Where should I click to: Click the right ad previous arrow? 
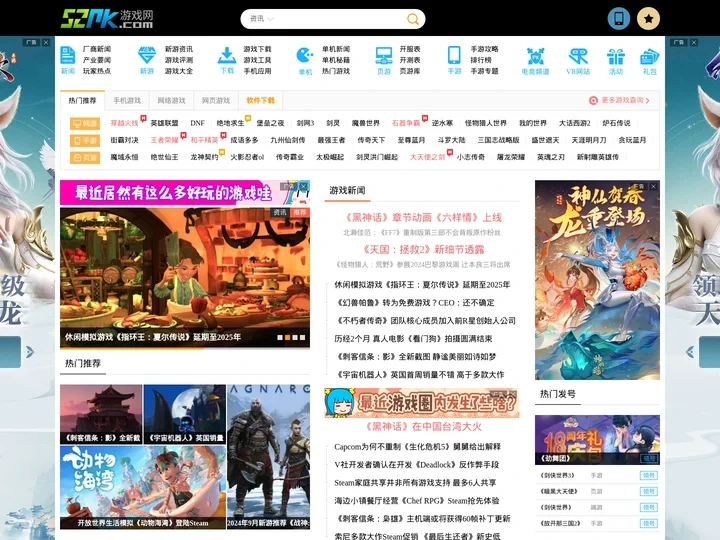(x=690, y=352)
